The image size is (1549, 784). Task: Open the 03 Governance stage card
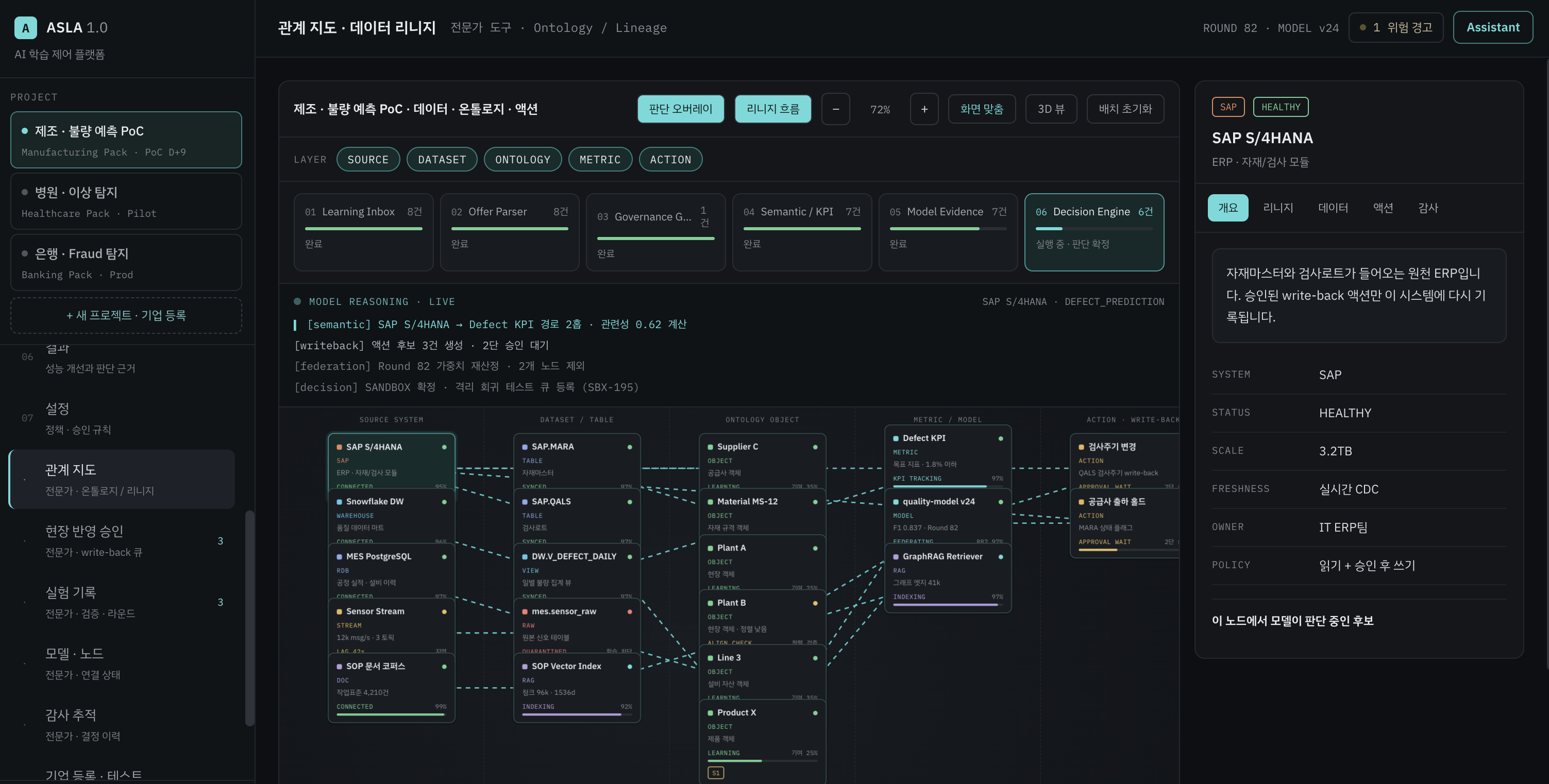[x=655, y=232]
